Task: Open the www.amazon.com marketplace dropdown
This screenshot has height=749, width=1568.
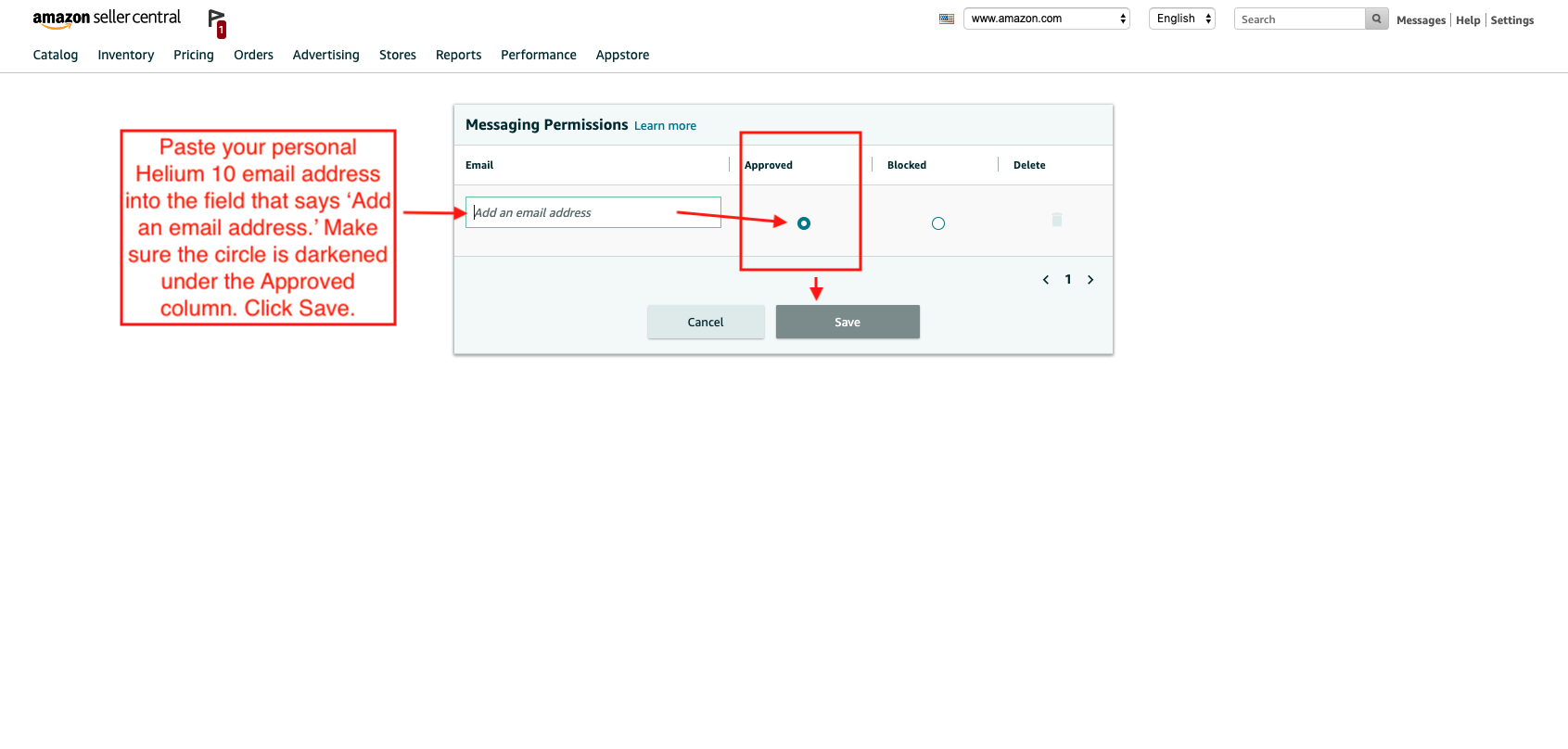Action: (x=1046, y=19)
